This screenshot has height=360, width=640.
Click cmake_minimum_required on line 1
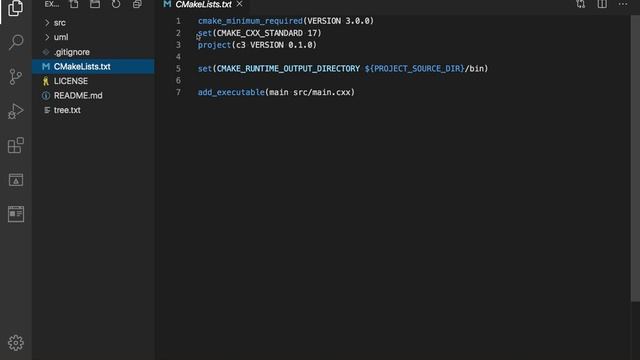pyautogui.click(x=250, y=21)
